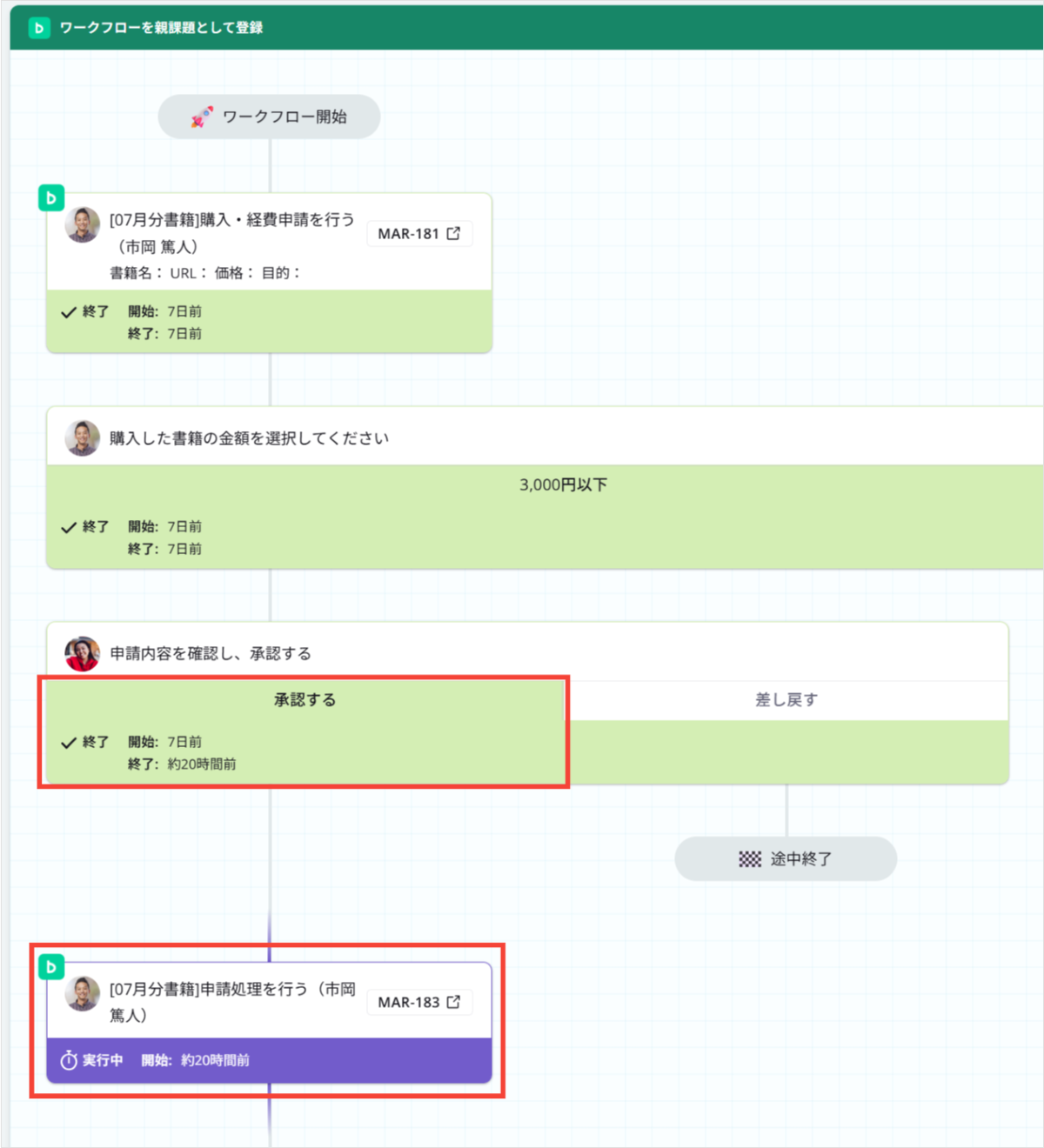Open issue link MAR-183
Image resolution: width=1044 pixels, height=1148 pixels.
coord(419,1003)
